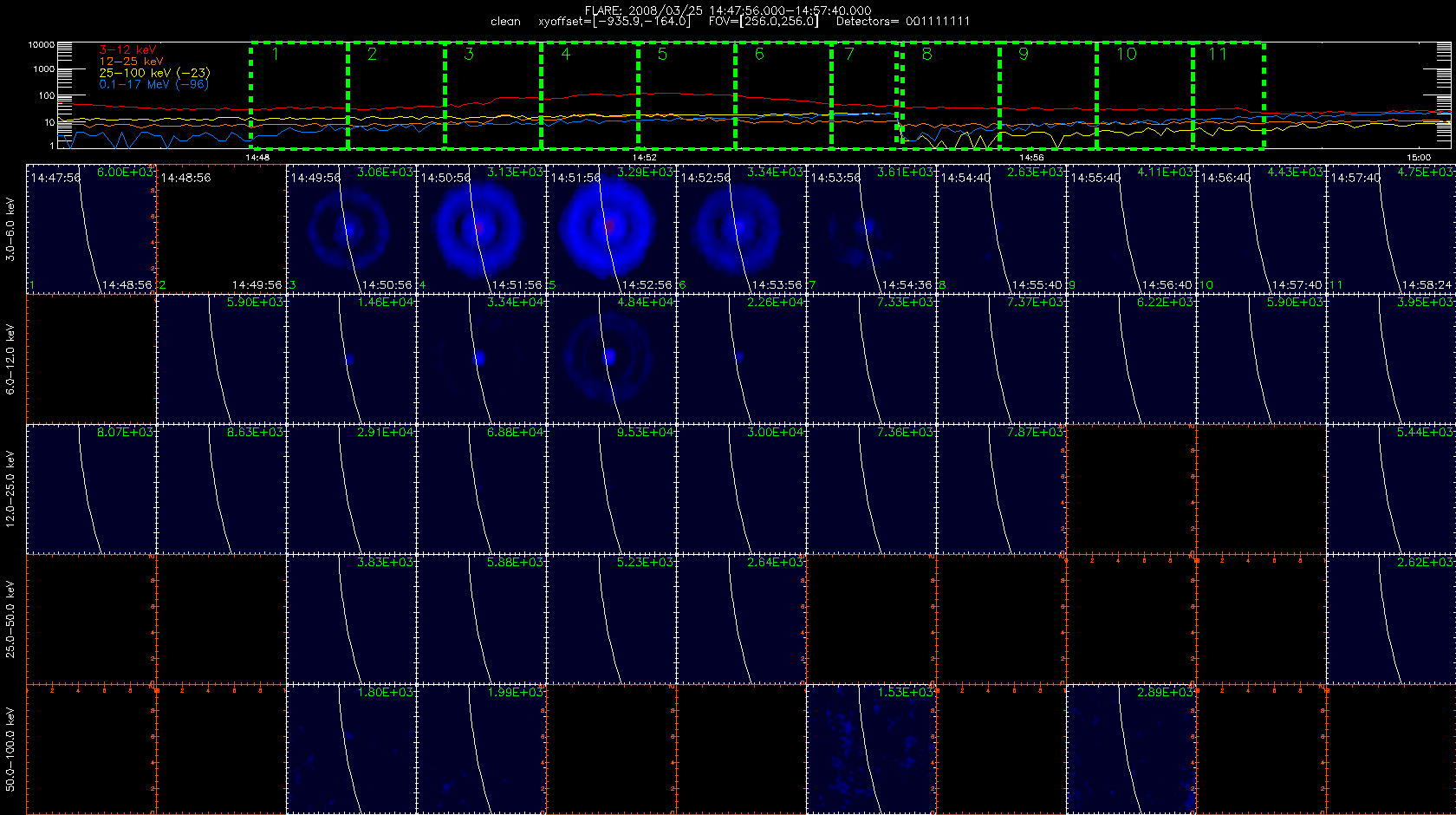Open the 12-25 keV image with peak 8.63E+03
Screen dimensions: 1456x815
point(222,489)
